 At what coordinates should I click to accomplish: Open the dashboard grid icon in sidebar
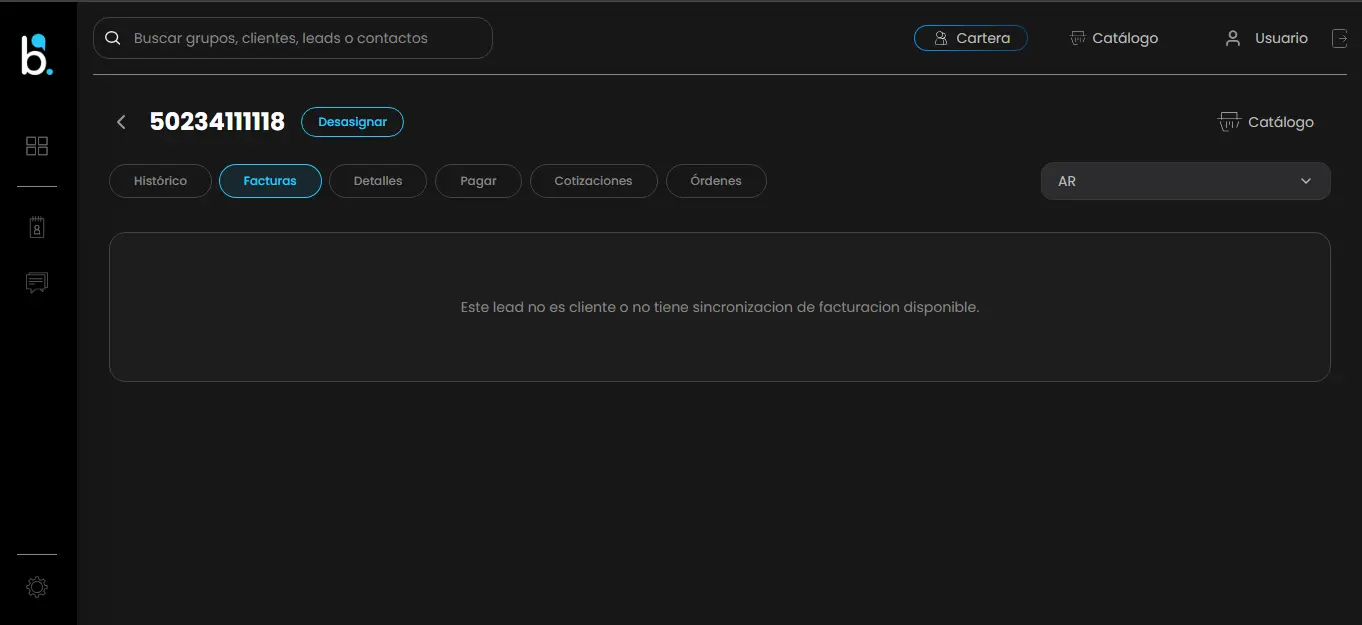37,146
